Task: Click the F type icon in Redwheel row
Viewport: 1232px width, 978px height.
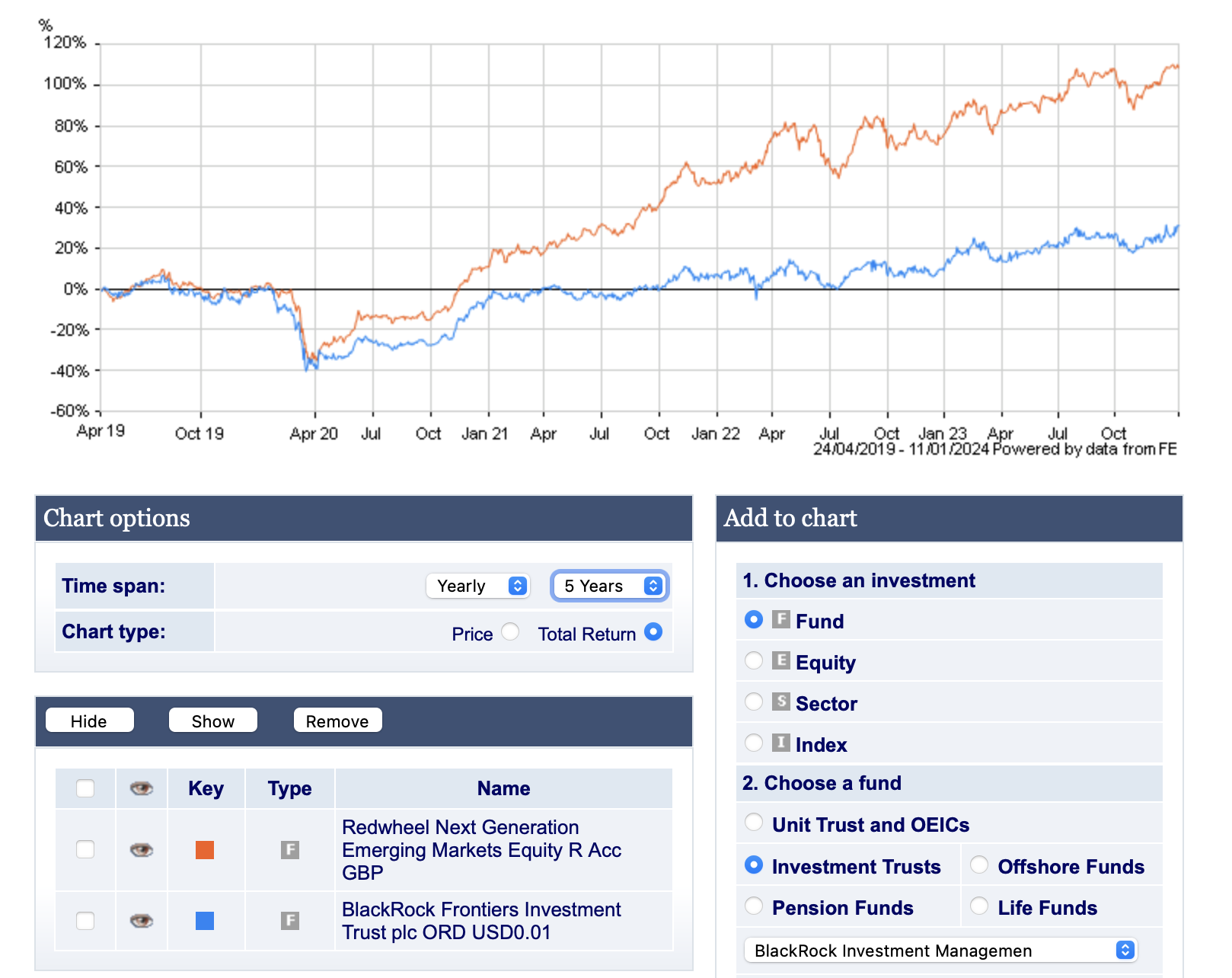Action: [x=290, y=849]
